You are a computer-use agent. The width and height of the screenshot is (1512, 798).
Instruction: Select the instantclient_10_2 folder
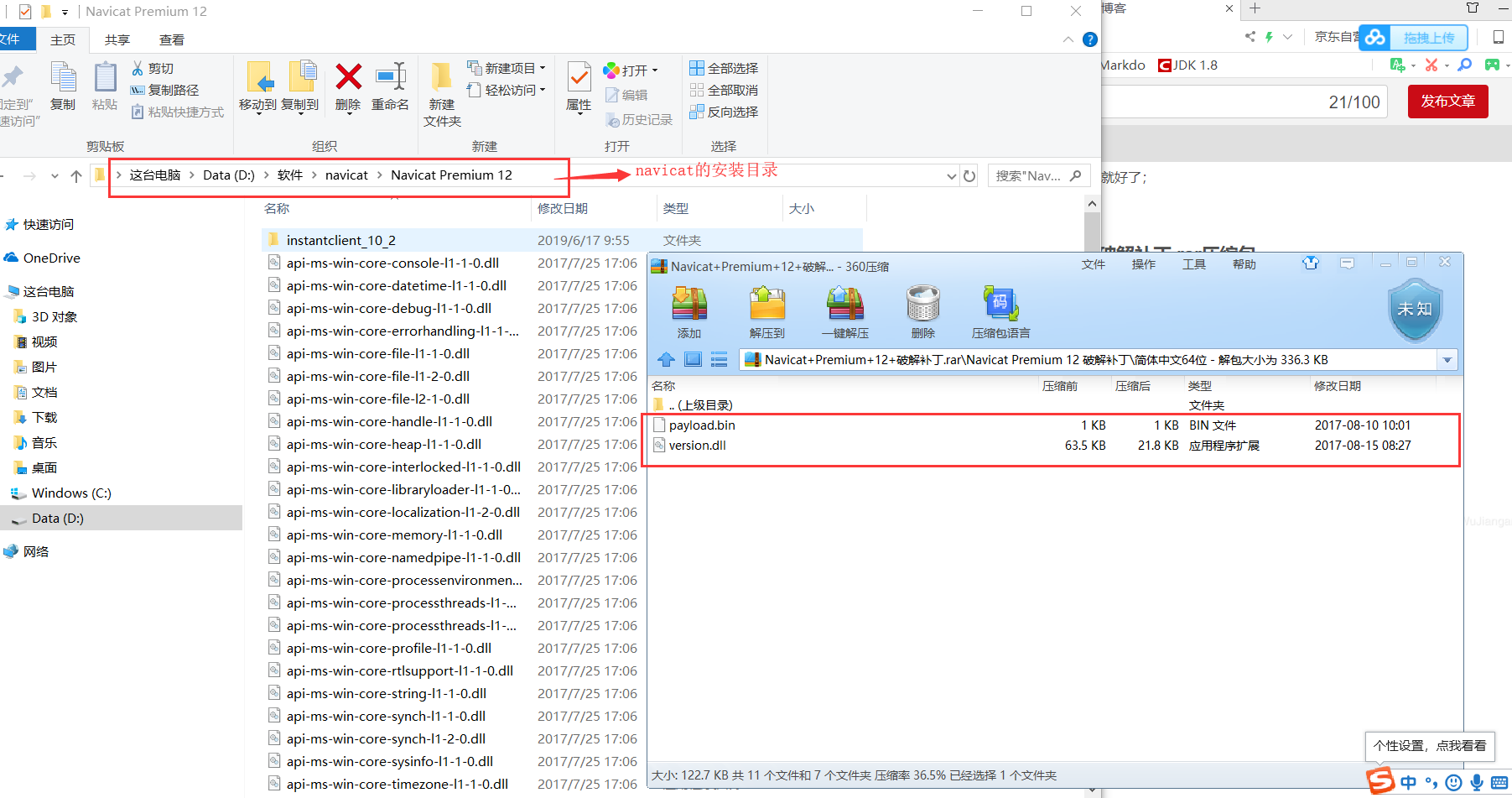pos(562,240)
